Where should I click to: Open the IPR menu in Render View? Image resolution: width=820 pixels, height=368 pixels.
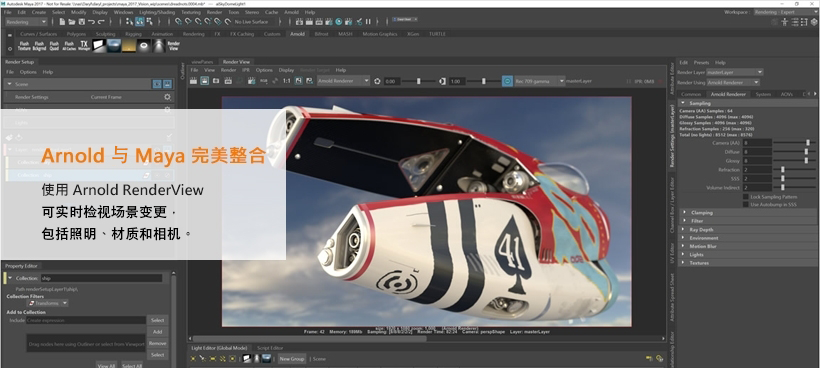[246, 70]
